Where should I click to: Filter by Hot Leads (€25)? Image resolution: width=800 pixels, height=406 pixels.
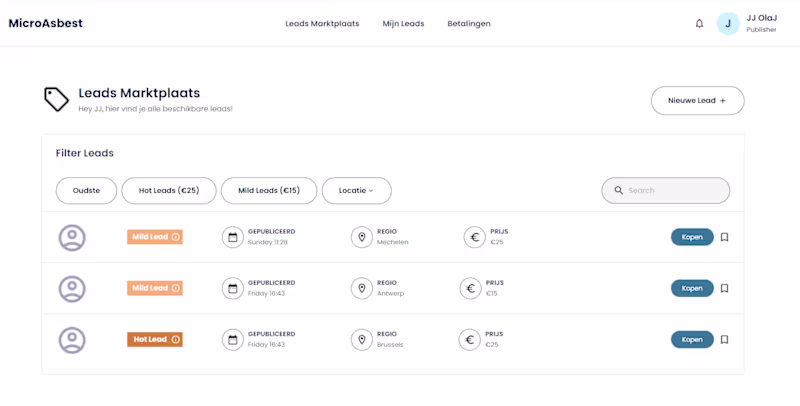click(x=169, y=190)
